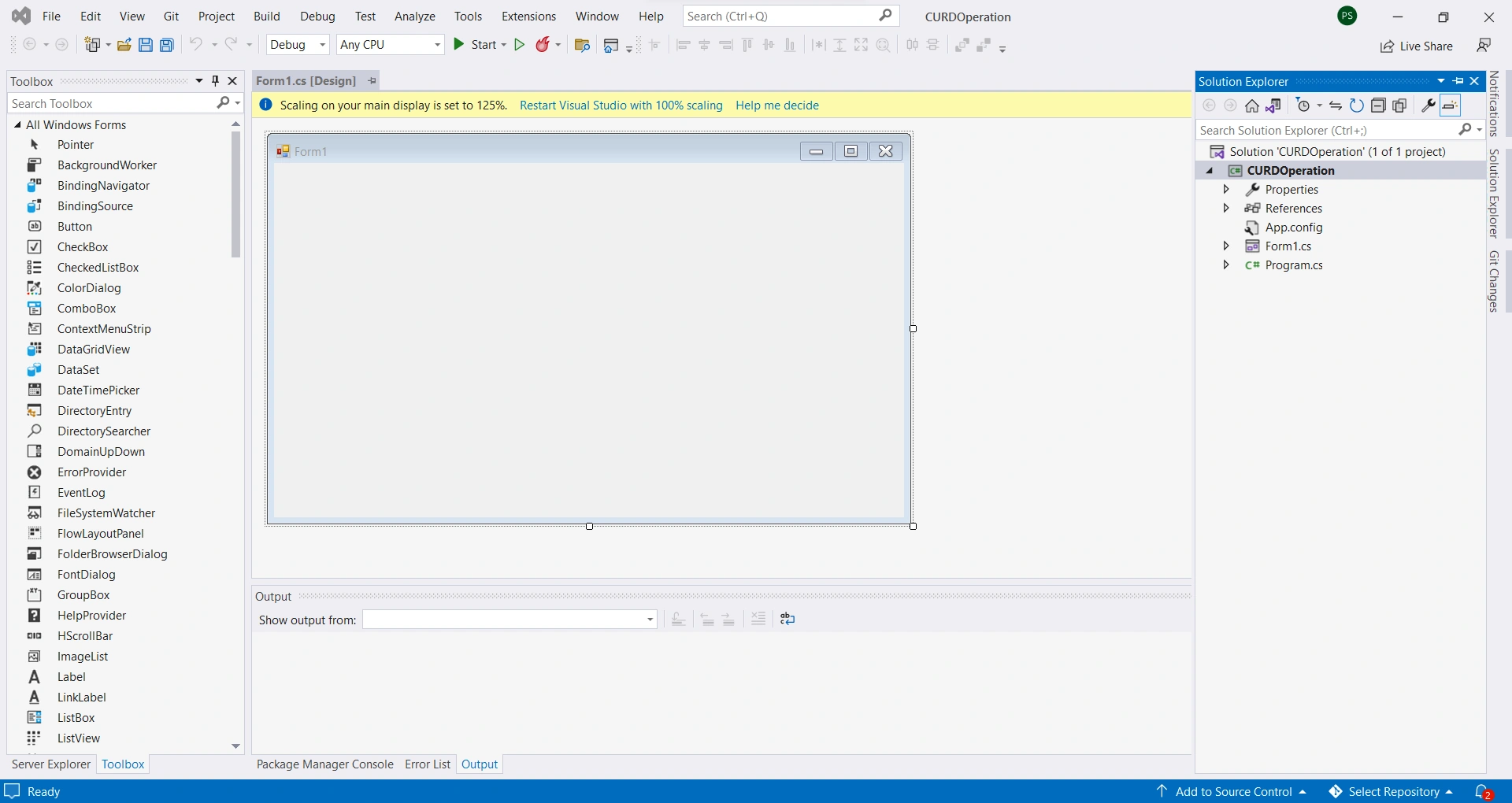
Task: Toggle word wrap in the Output panel
Action: (x=787, y=620)
